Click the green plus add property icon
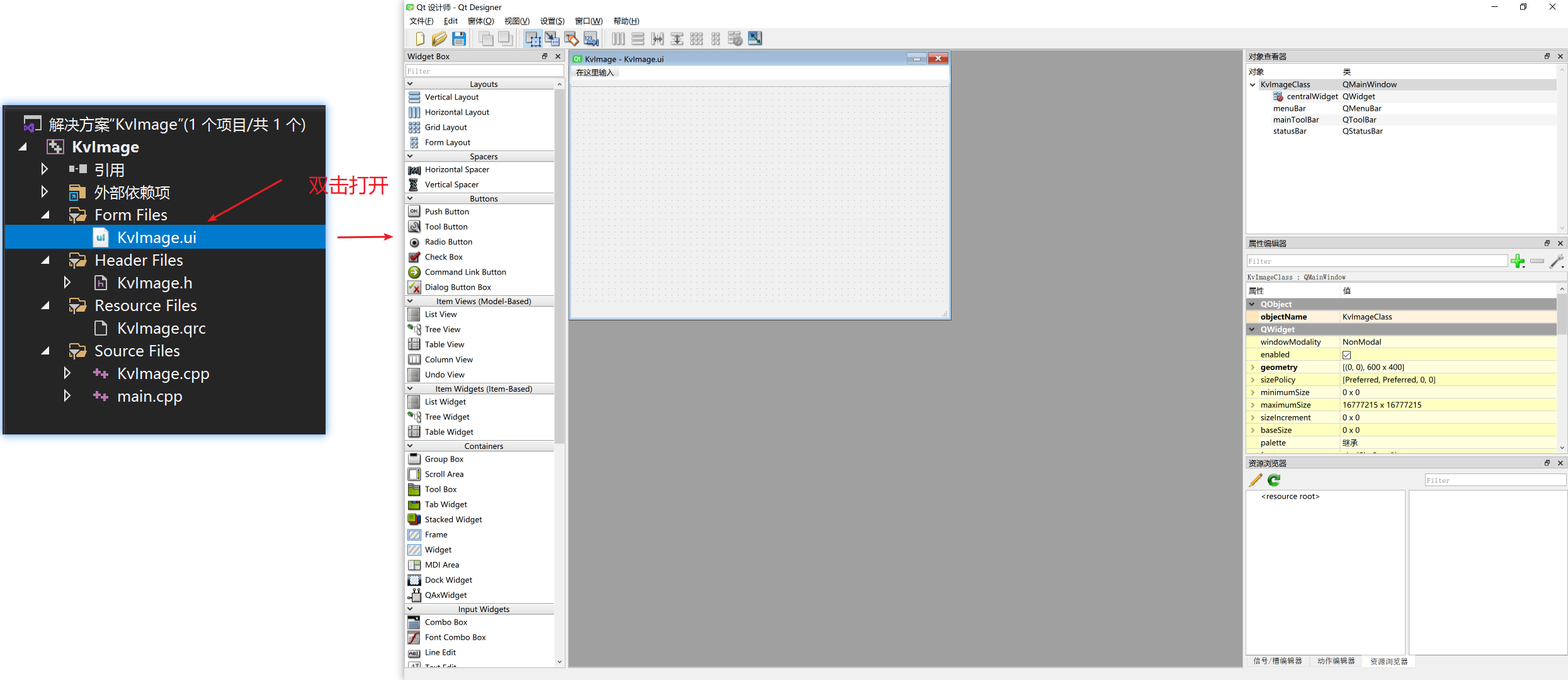 tap(1518, 261)
